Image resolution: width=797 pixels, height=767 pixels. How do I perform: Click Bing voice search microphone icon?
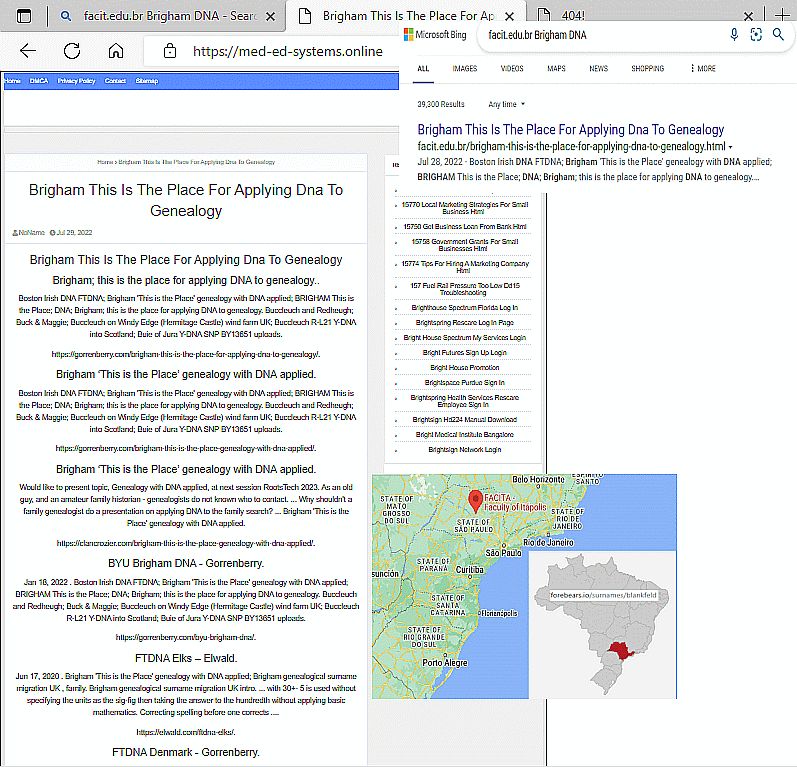(734, 35)
